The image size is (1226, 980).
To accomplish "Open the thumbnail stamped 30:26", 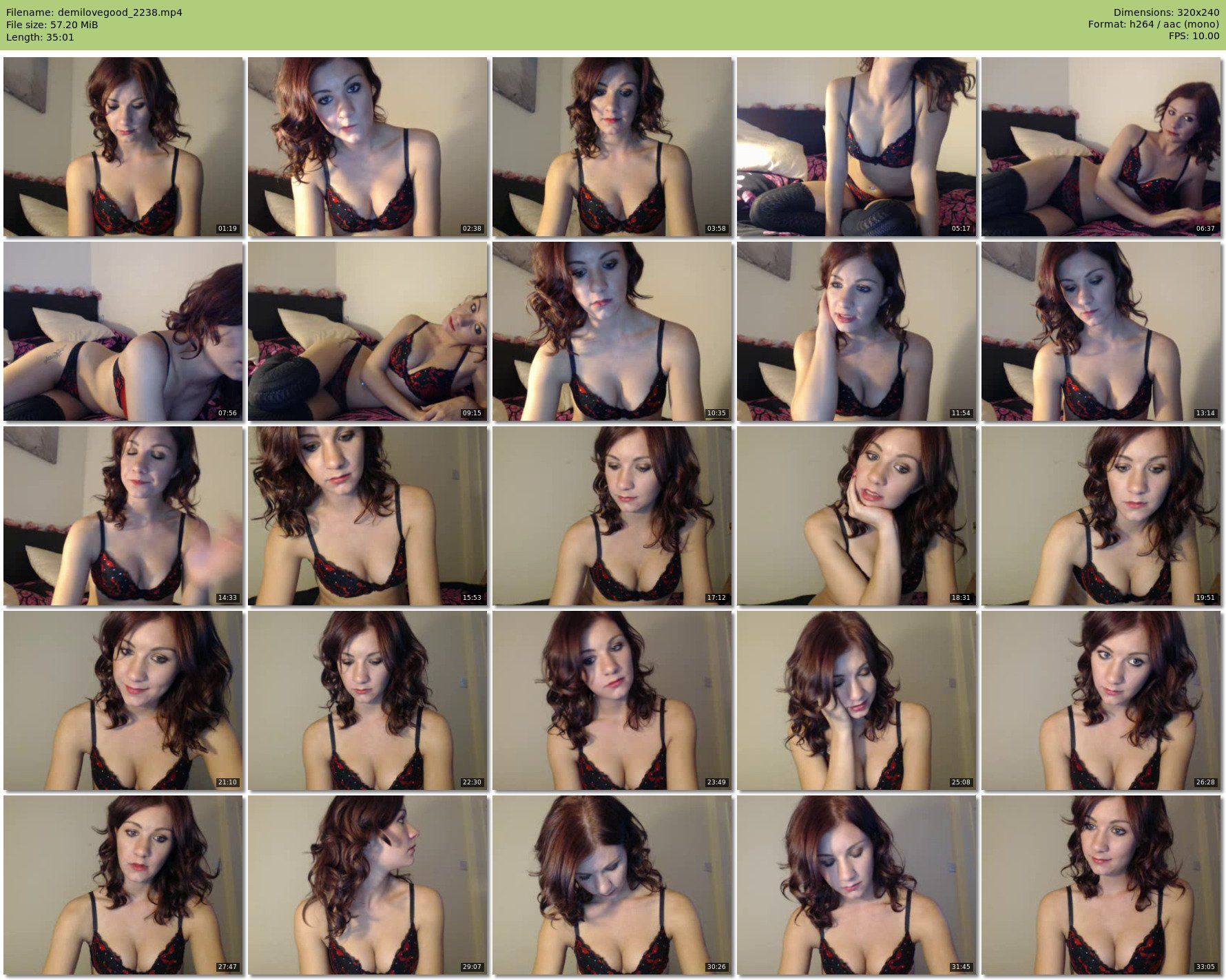I will (612, 885).
